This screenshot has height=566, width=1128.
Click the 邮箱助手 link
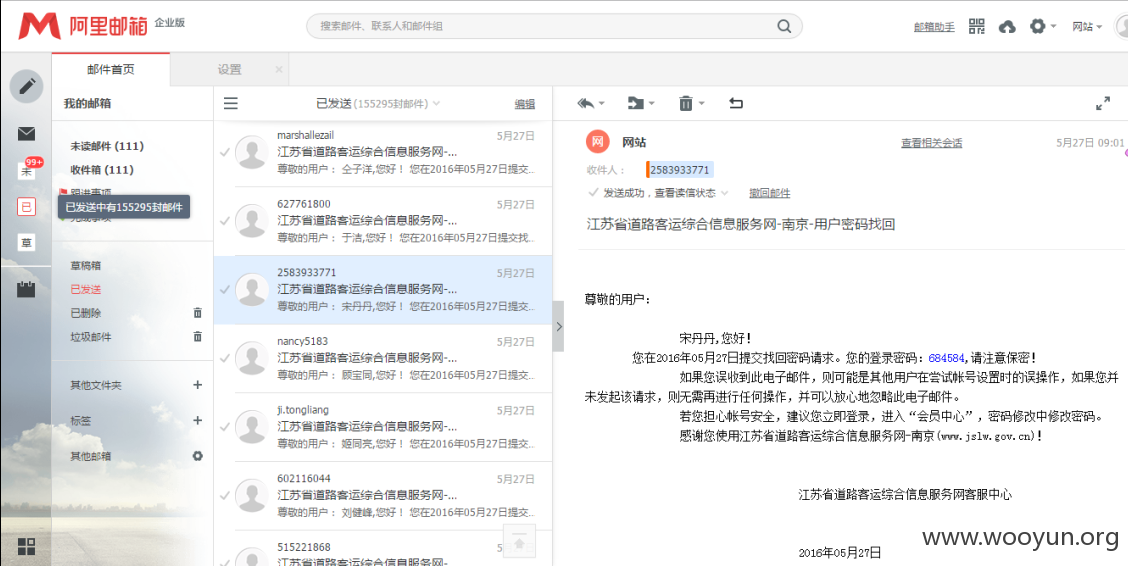point(934,27)
